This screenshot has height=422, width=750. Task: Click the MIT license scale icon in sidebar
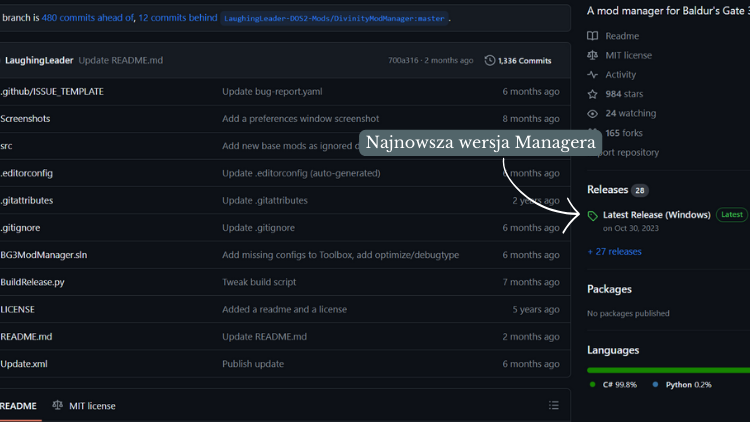(592, 56)
